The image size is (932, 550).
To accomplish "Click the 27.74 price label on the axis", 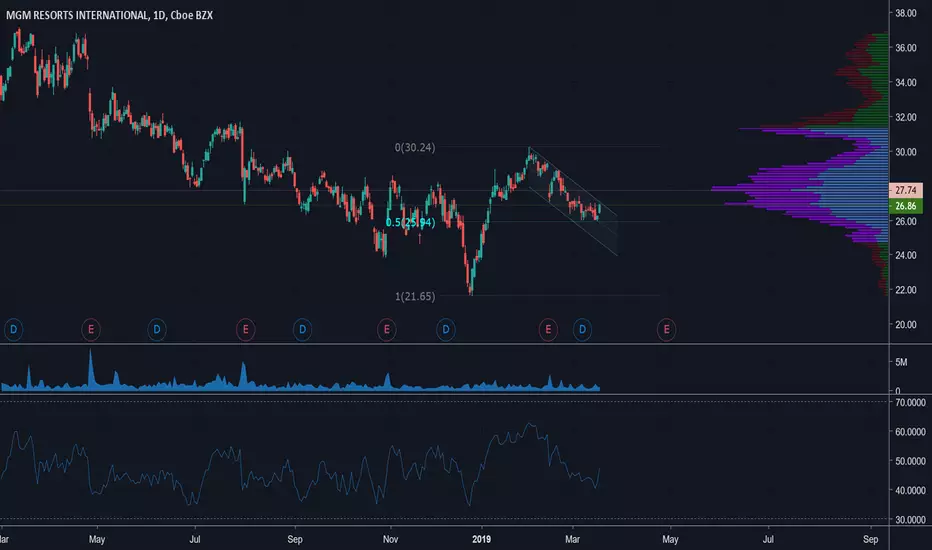I will (x=905, y=190).
